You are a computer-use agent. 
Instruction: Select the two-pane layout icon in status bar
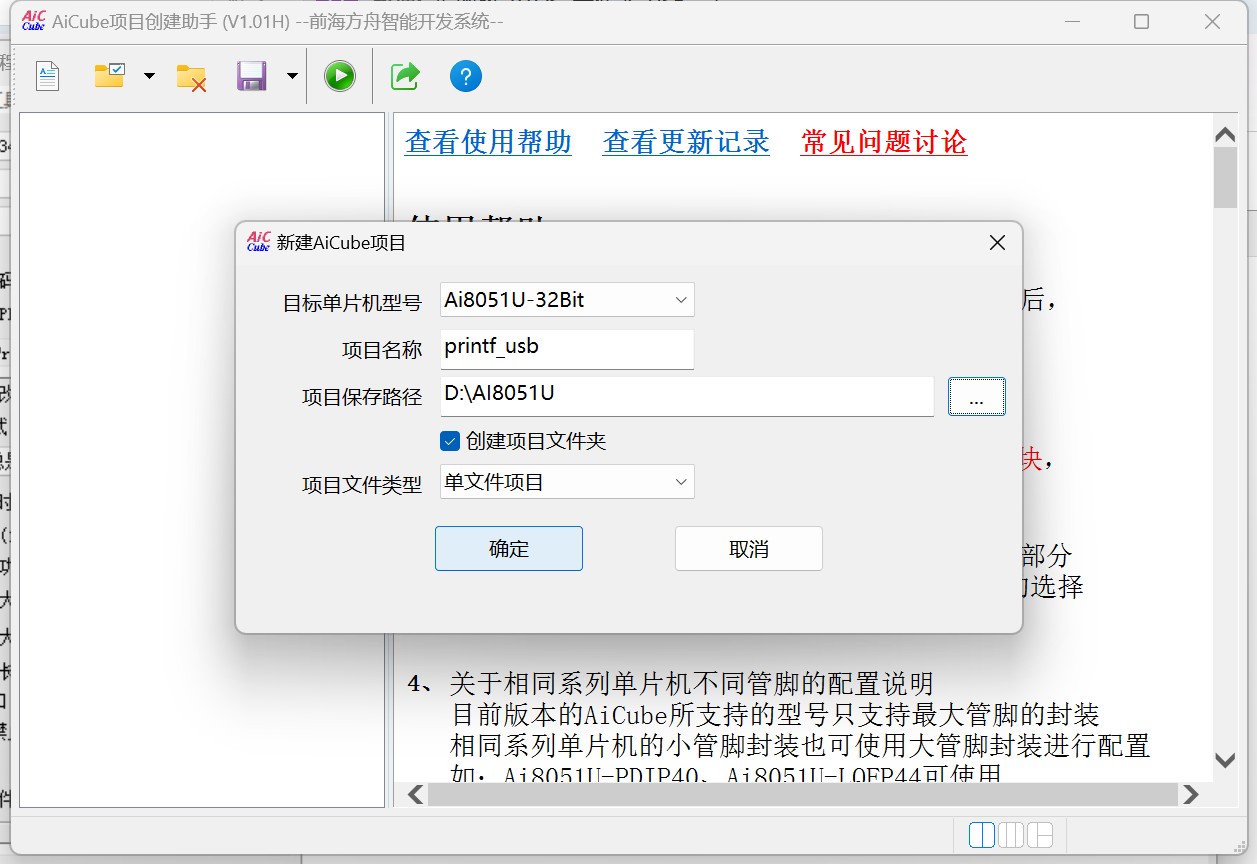tap(982, 834)
